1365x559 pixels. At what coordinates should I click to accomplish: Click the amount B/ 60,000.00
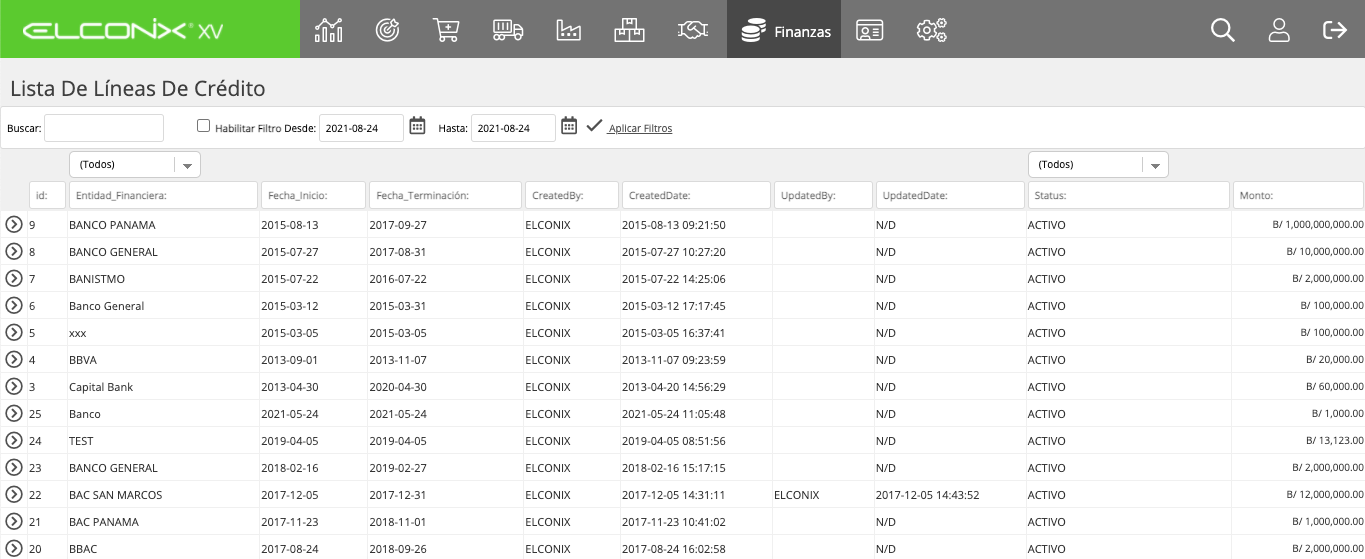1335,387
